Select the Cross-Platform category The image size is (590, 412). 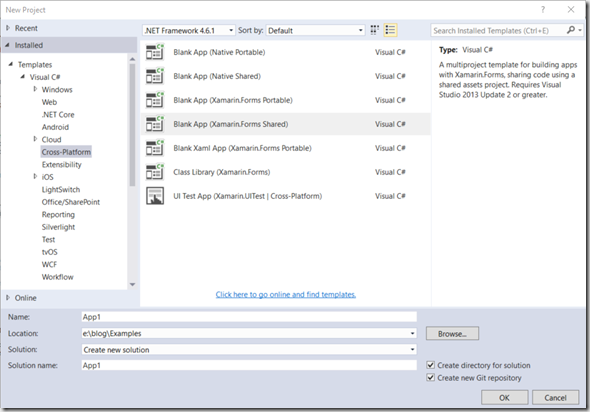pyautogui.click(x=66, y=152)
